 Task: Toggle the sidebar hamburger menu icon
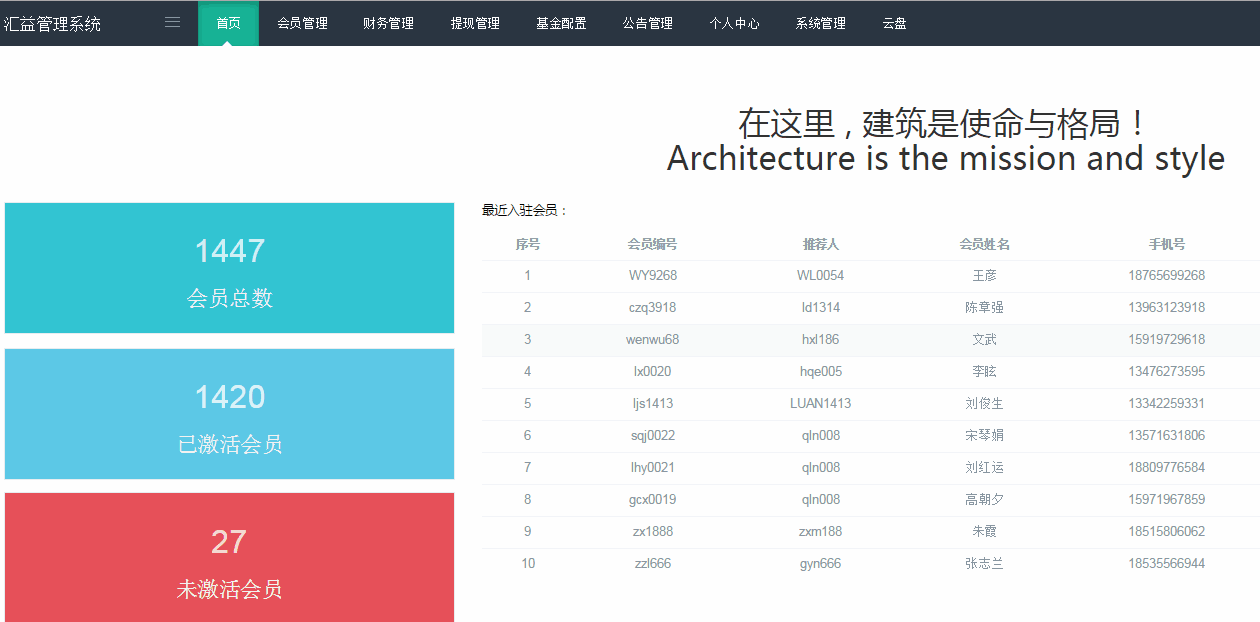pos(173,22)
